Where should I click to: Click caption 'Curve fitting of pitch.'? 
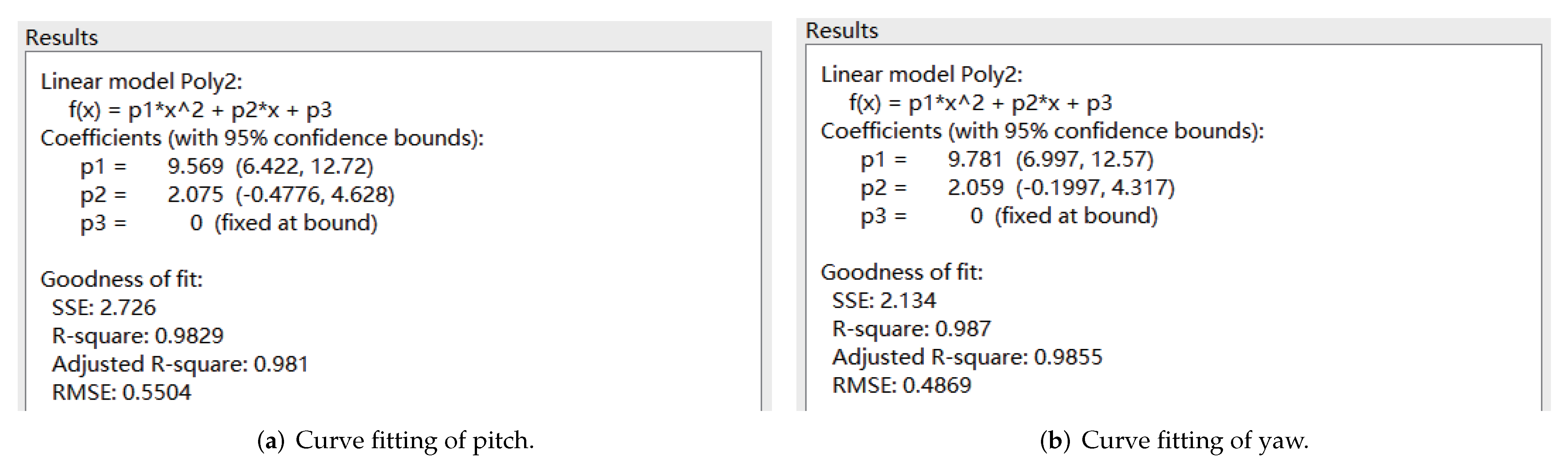[x=396, y=440]
